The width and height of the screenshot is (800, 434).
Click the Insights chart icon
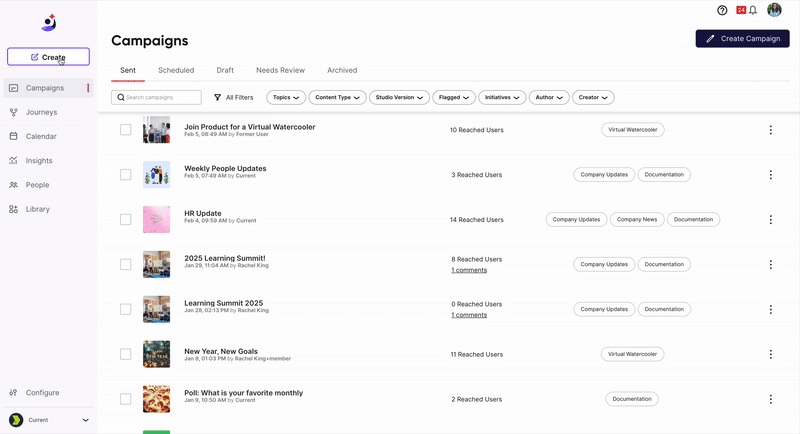14,161
